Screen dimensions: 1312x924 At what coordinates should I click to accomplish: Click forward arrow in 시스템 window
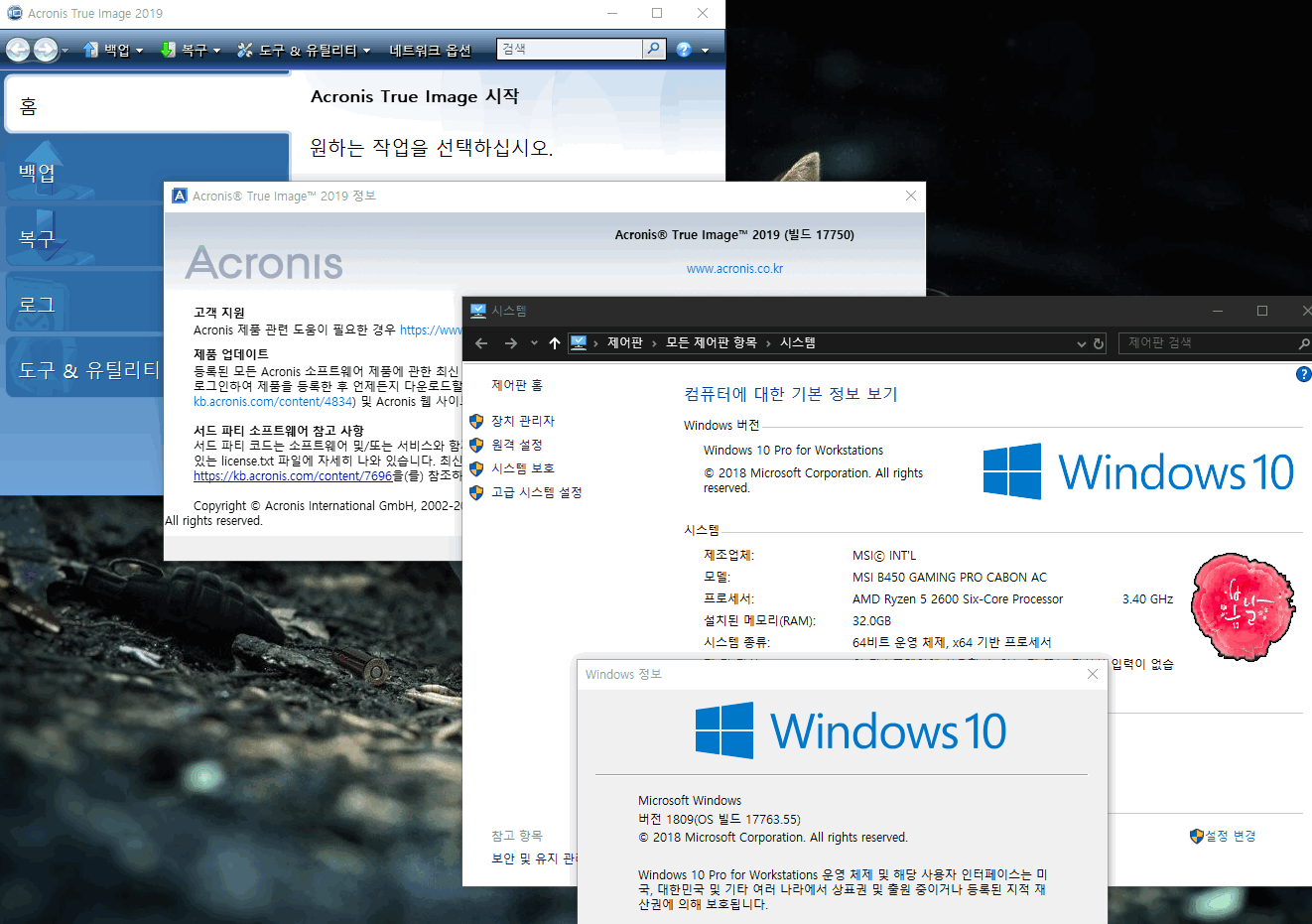511,343
